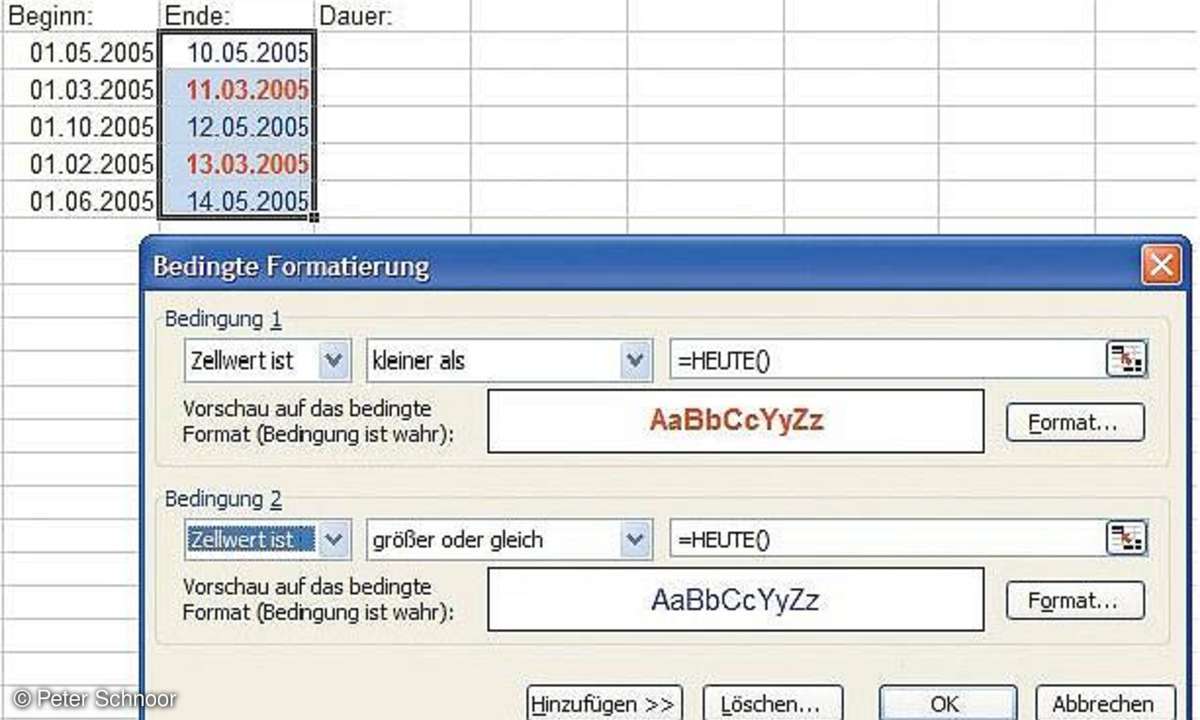
Task: Open the Zellwert ist dropdown in Bedingung 1
Action: coord(335,360)
